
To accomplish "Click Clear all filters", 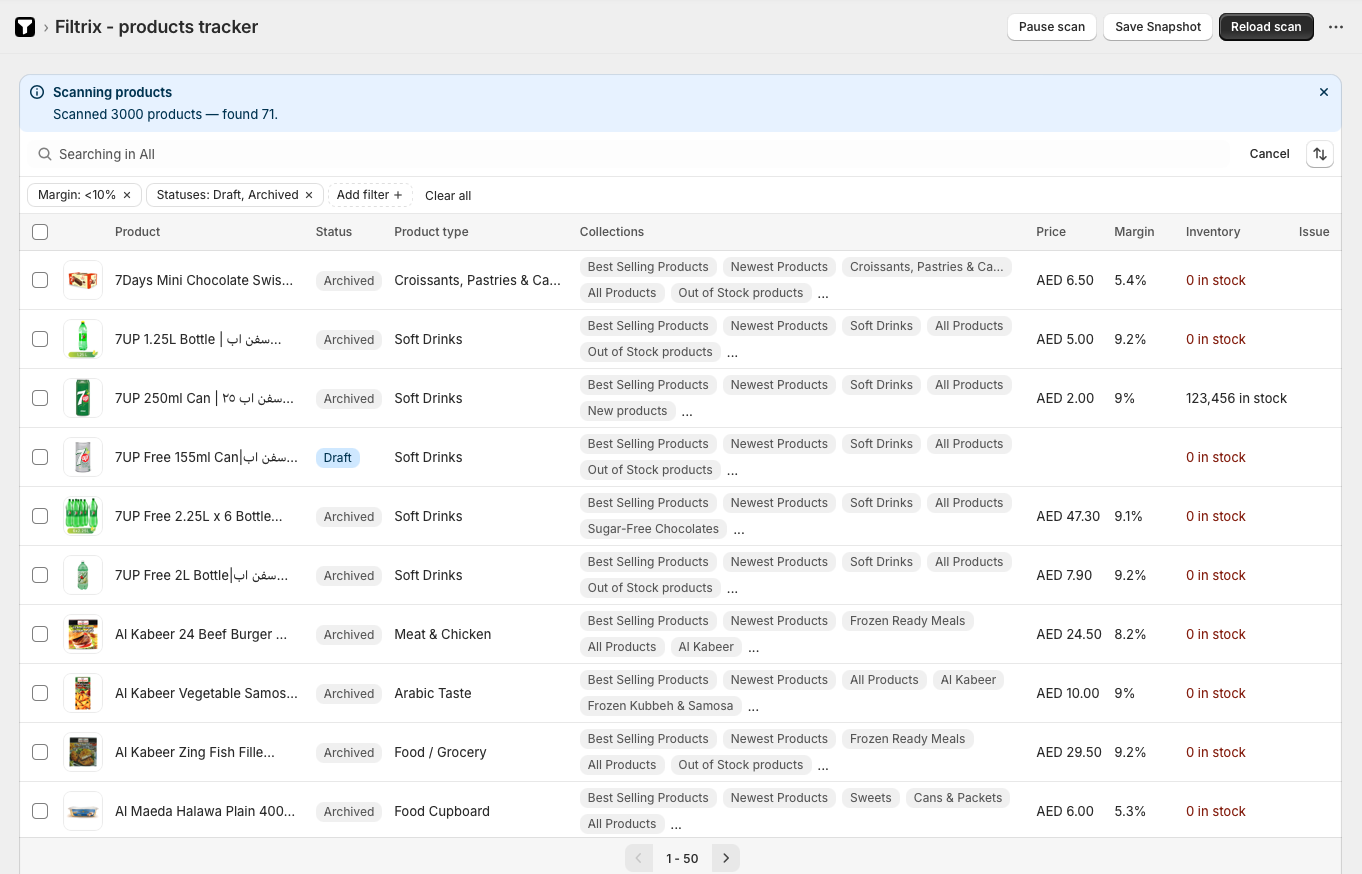I will pos(448,195).
